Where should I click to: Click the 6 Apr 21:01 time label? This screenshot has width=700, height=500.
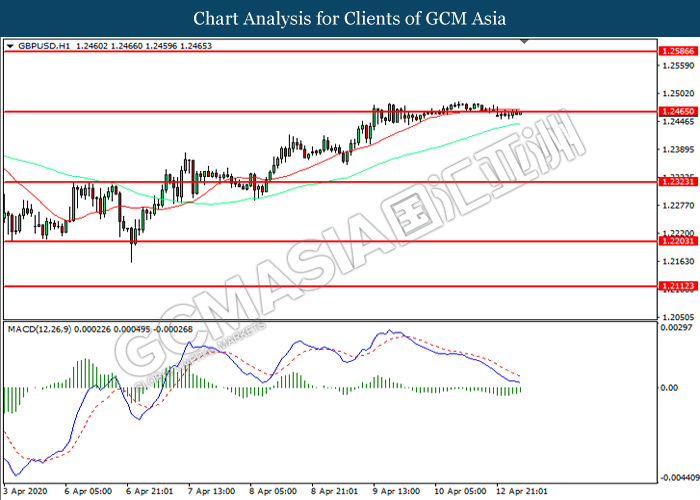point(149,492)
